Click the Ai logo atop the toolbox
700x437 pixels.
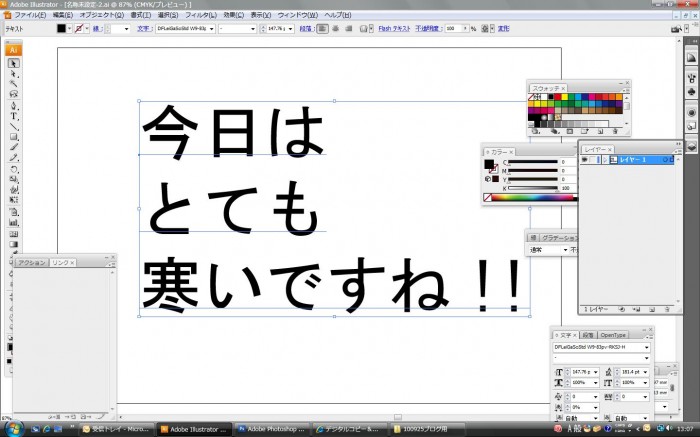click(x=13, y=50)
